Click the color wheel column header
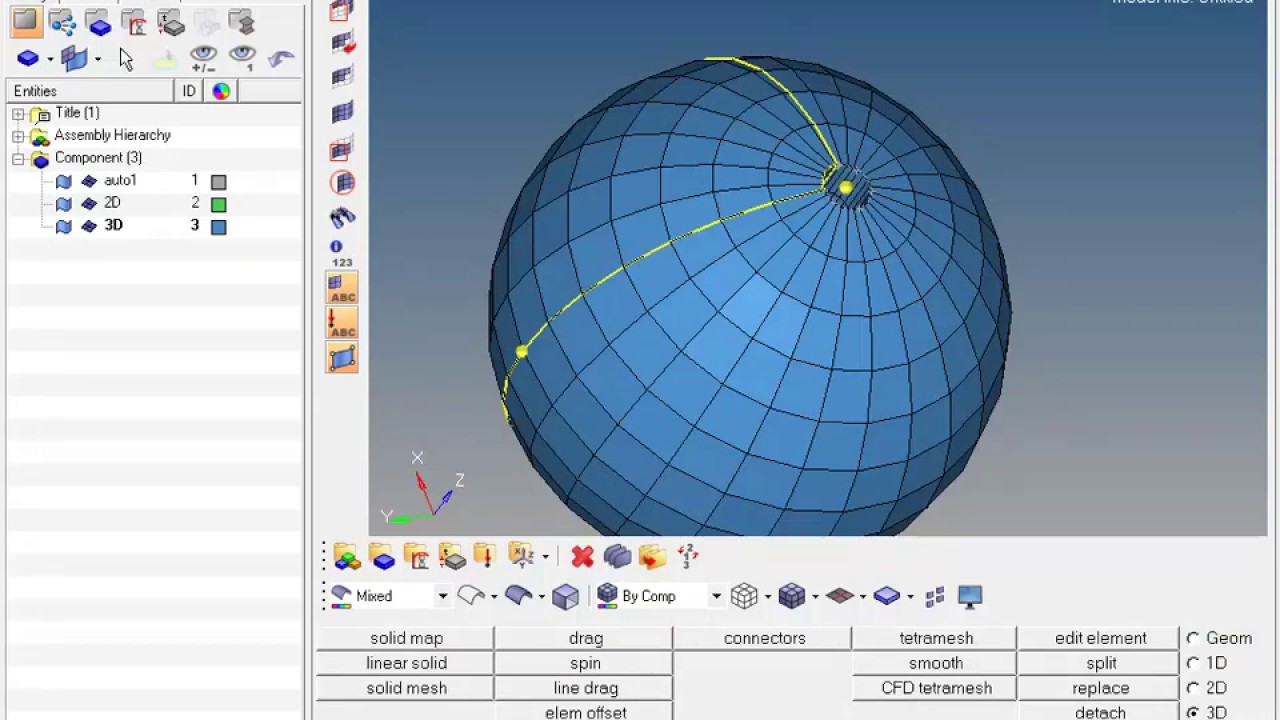 (x=221, y=91)
